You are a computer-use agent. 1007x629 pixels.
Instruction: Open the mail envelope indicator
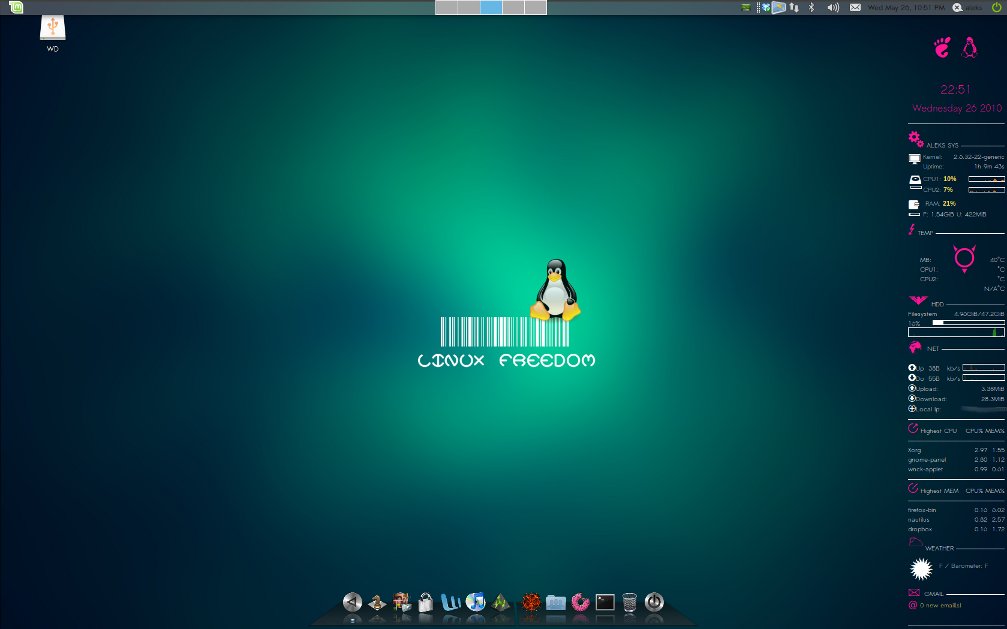[855, 8]
